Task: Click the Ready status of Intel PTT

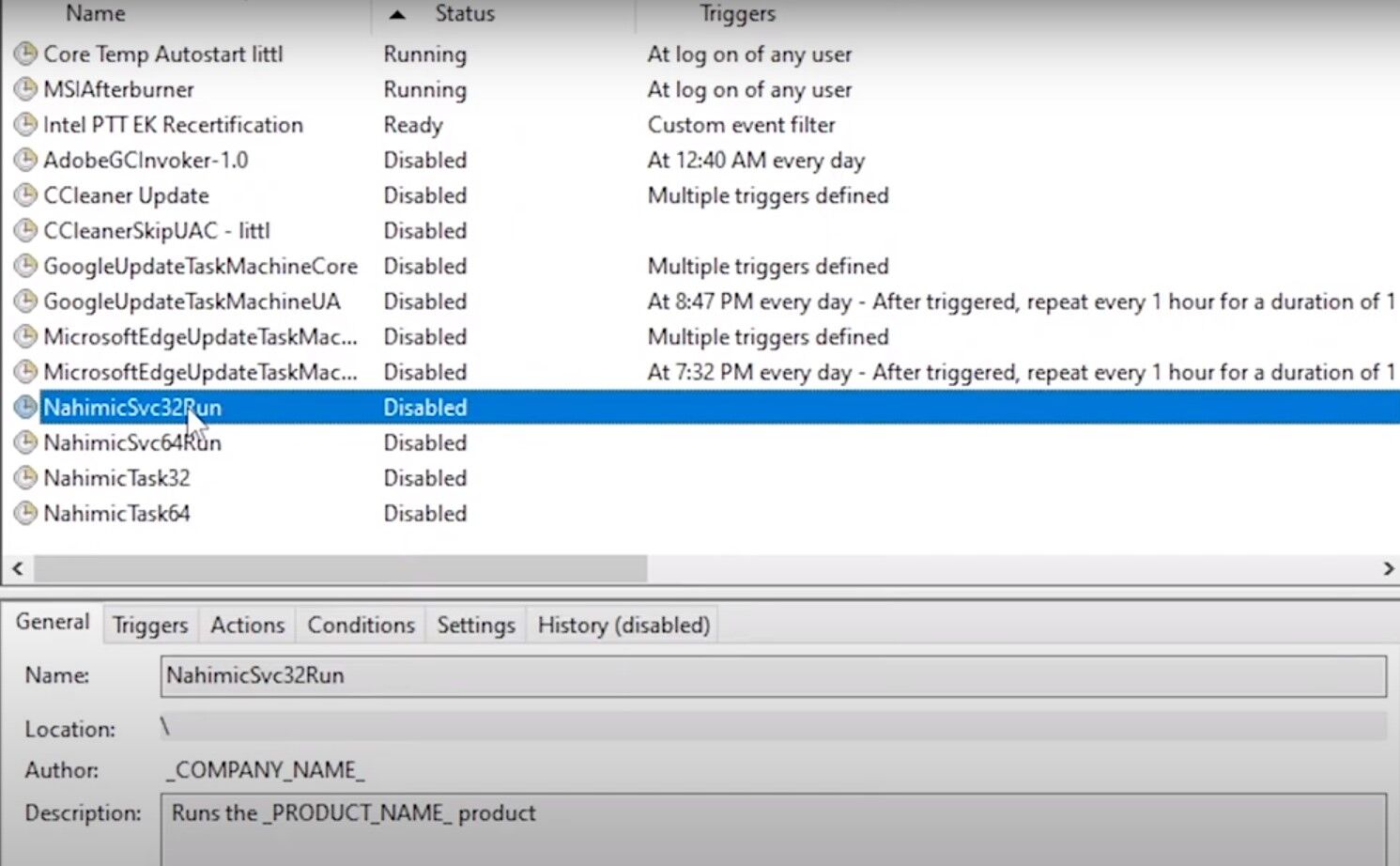Action: pyautogui.click(x=413, y=125)
